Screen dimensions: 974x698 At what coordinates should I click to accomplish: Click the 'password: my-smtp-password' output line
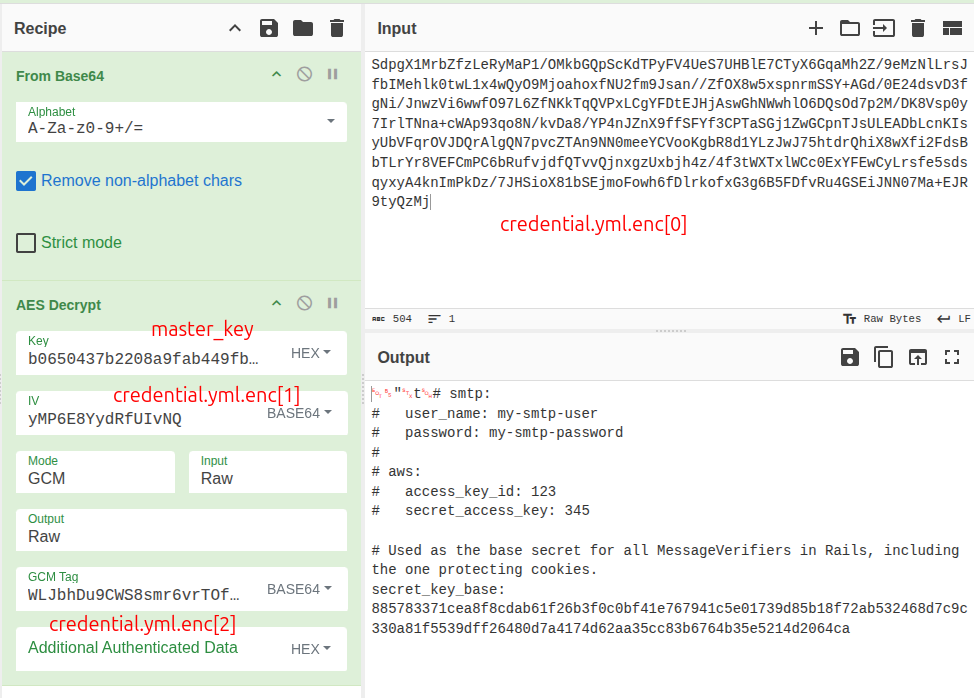[514, 433]
